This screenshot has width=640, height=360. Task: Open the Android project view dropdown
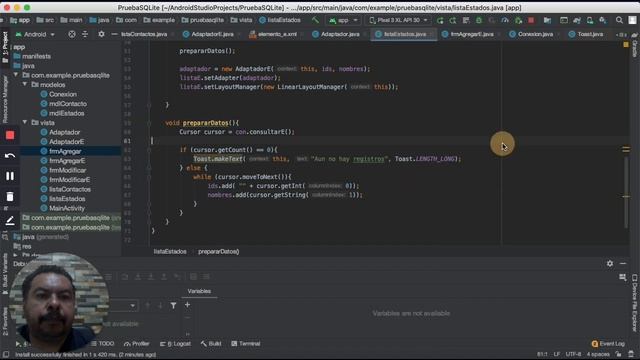[35, 34]
